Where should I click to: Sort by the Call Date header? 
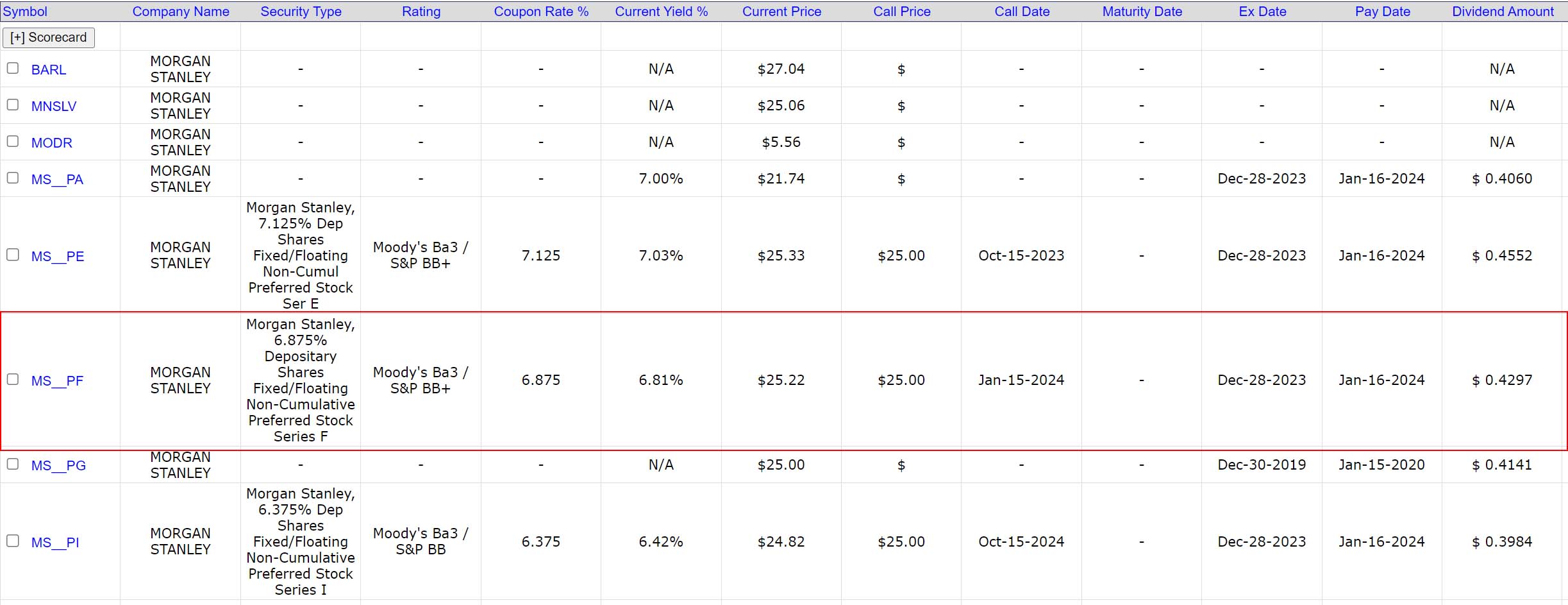pos(1022,12)
